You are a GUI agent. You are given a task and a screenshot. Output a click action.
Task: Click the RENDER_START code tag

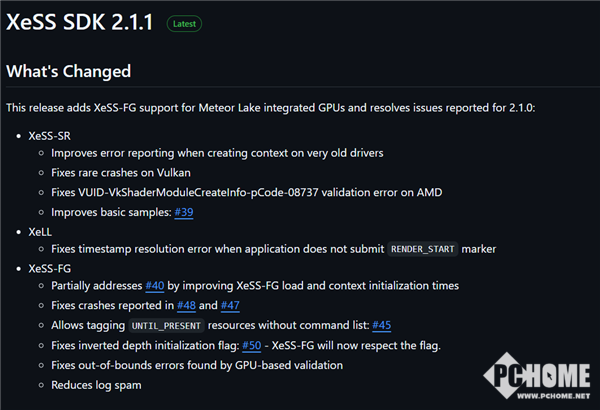pos(426,249)
